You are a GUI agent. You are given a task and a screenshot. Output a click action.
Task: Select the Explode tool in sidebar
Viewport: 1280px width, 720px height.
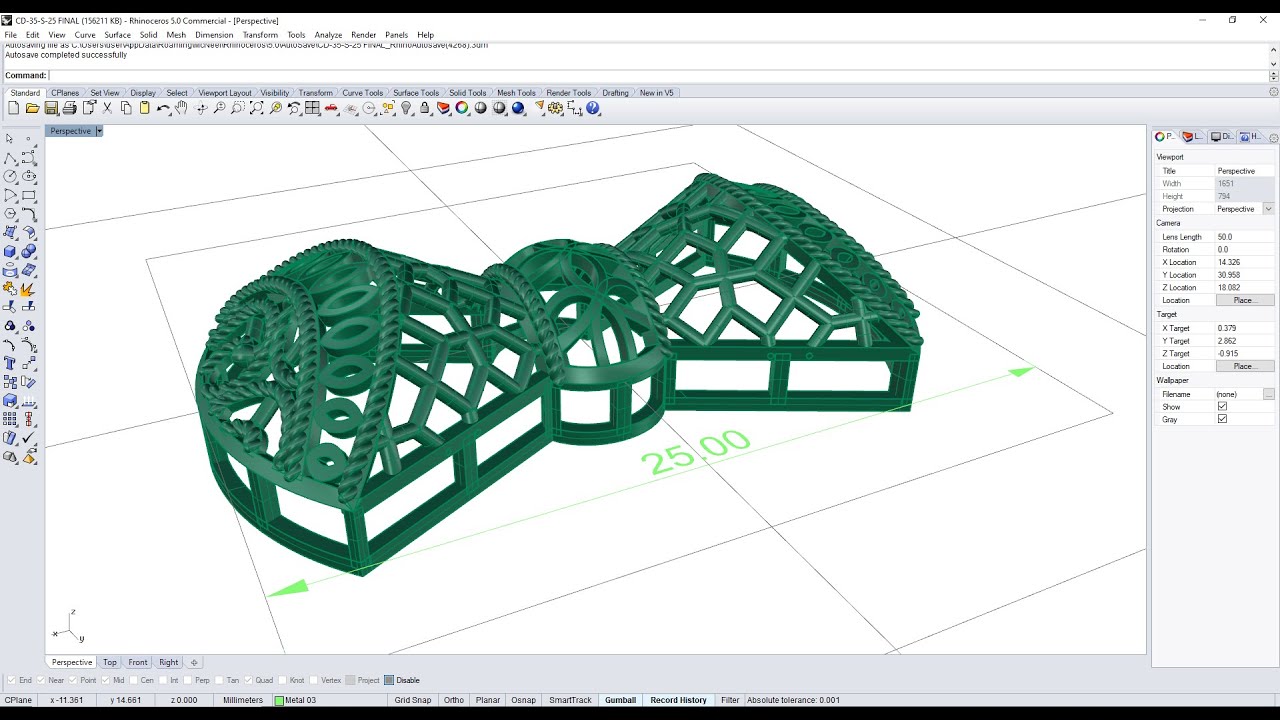29,288
